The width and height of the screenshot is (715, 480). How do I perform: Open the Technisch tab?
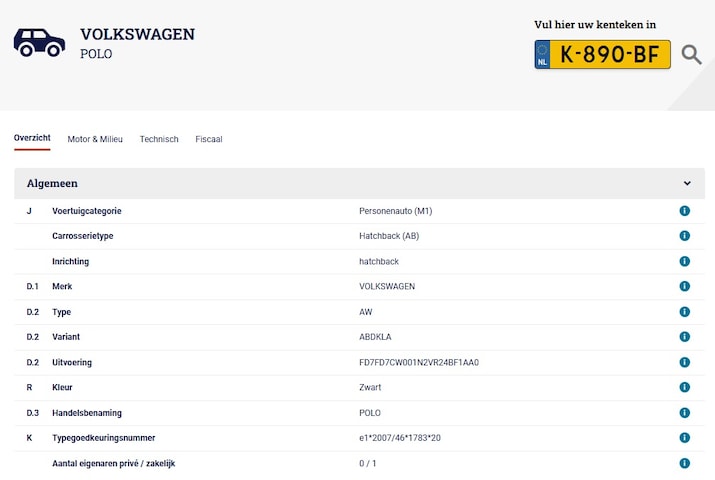pyautogui.click(x=159, y=139)
